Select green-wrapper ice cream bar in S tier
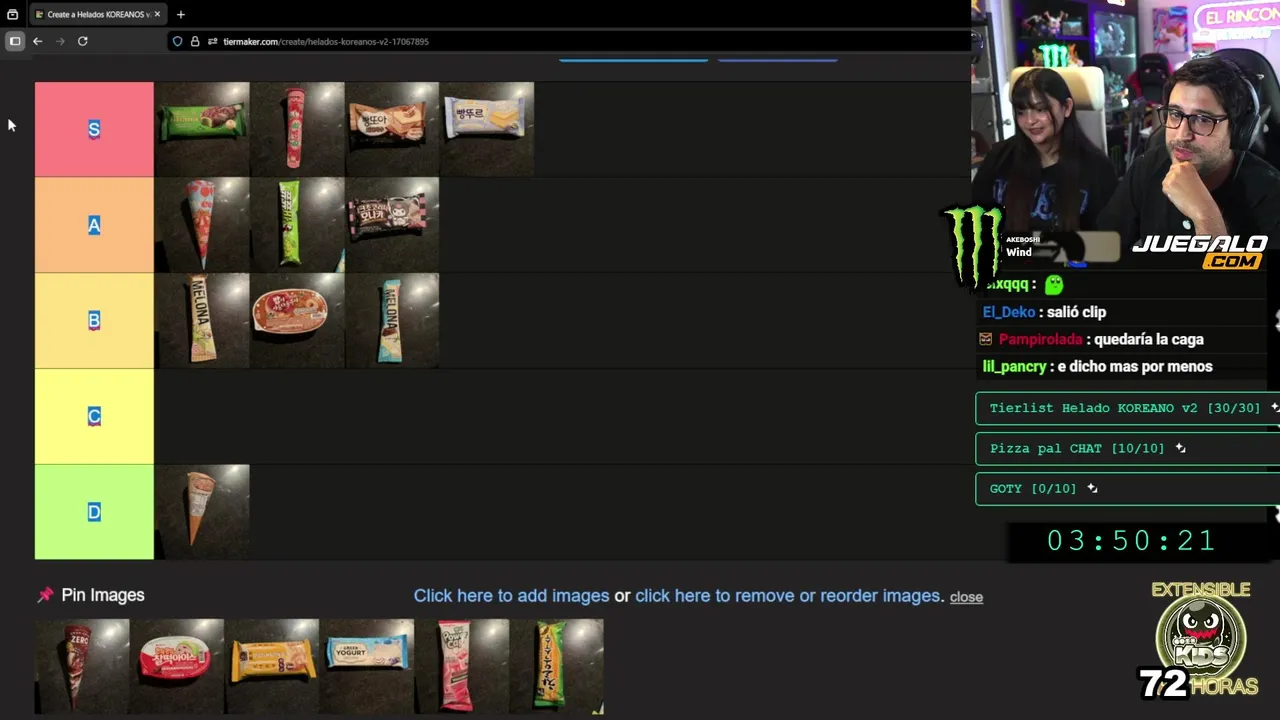This screenshot has height=720, width=1280. [202, 129]
